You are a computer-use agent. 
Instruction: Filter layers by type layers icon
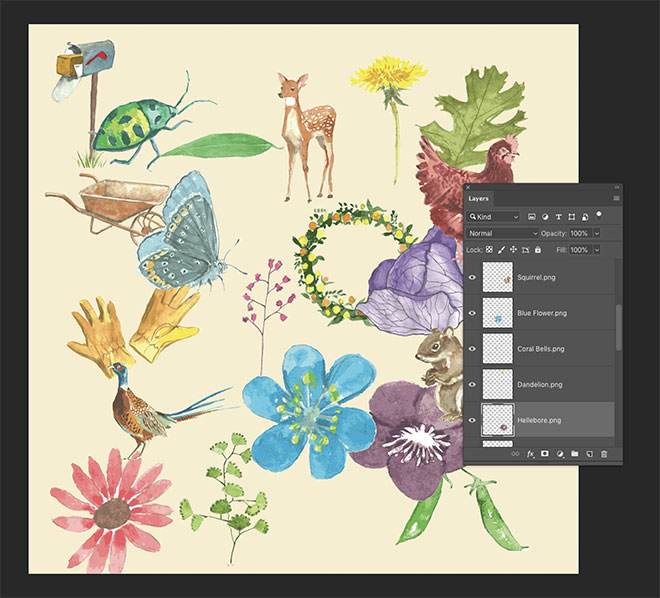pos(559,217)
